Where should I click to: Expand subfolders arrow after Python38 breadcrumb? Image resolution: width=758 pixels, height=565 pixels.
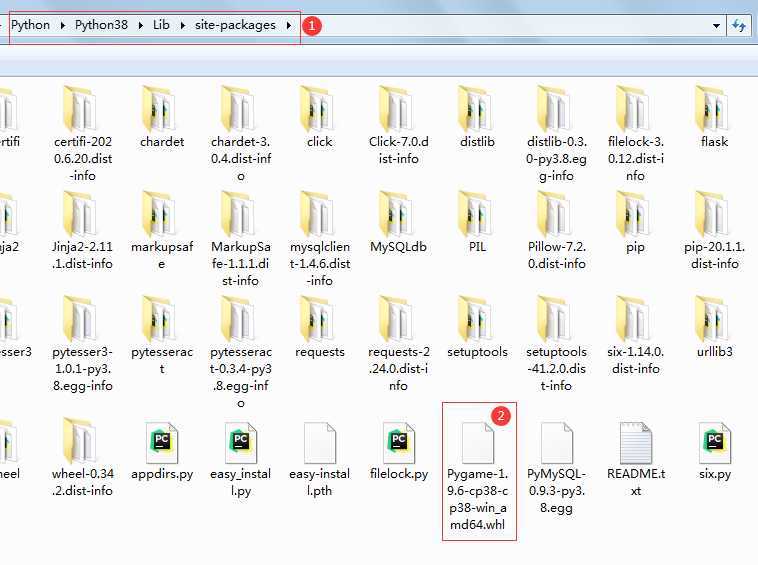[141, 25]
